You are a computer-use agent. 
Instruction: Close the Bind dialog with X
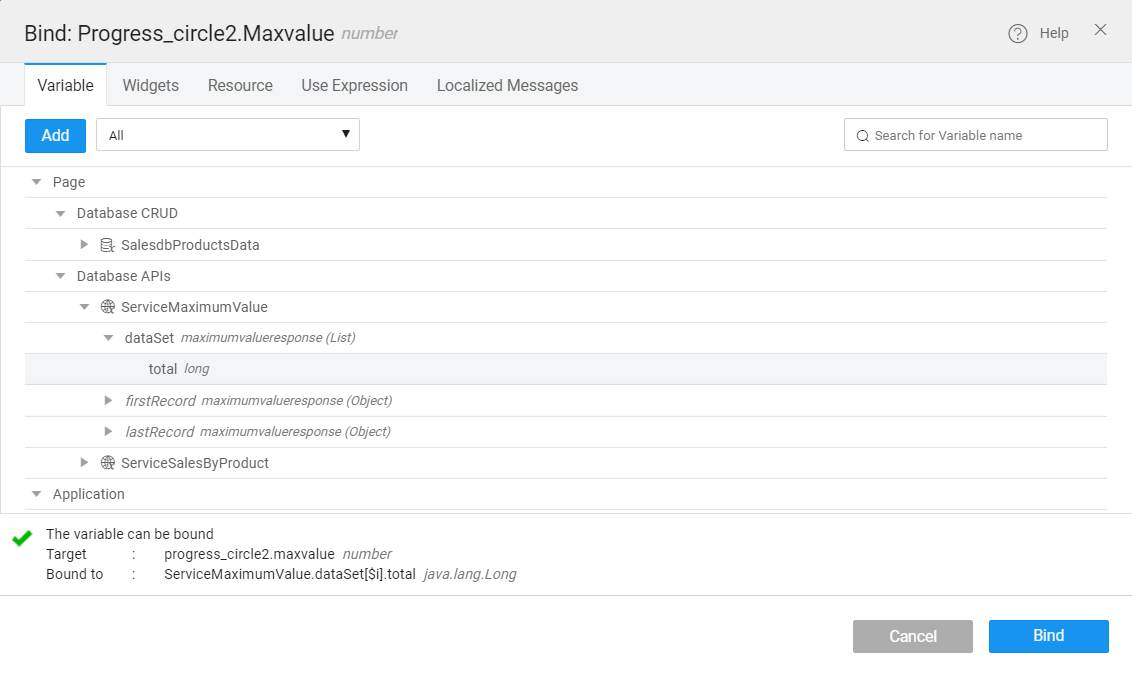[1100, 30]
